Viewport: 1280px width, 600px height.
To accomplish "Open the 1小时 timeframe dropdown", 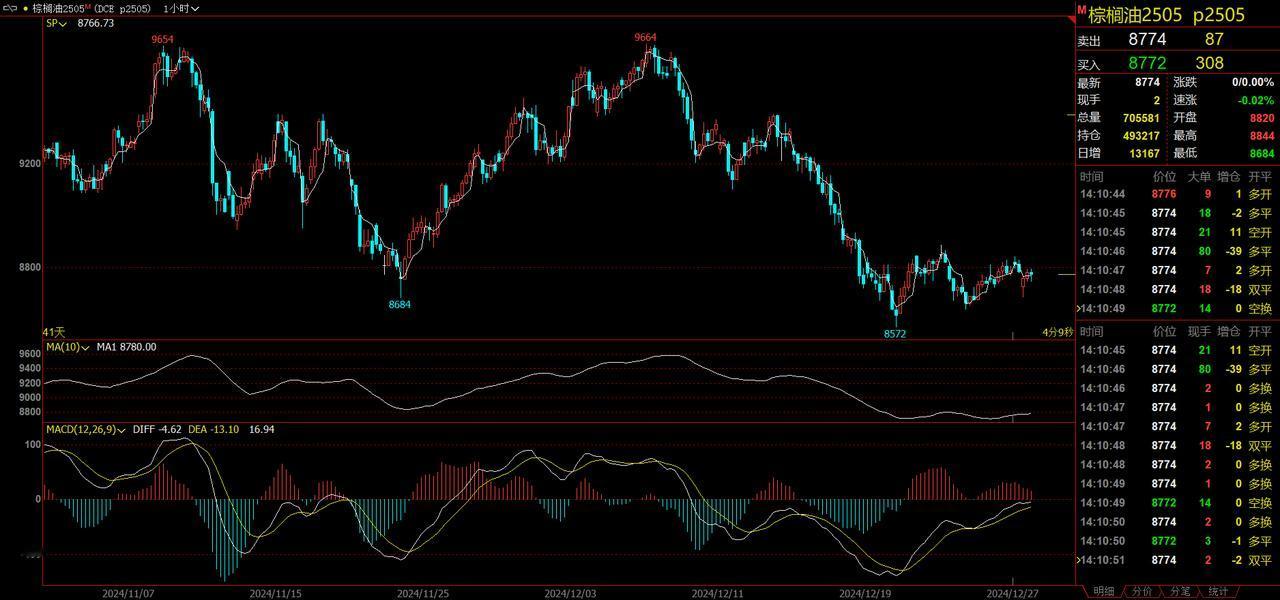I will (x=181, y=8).
